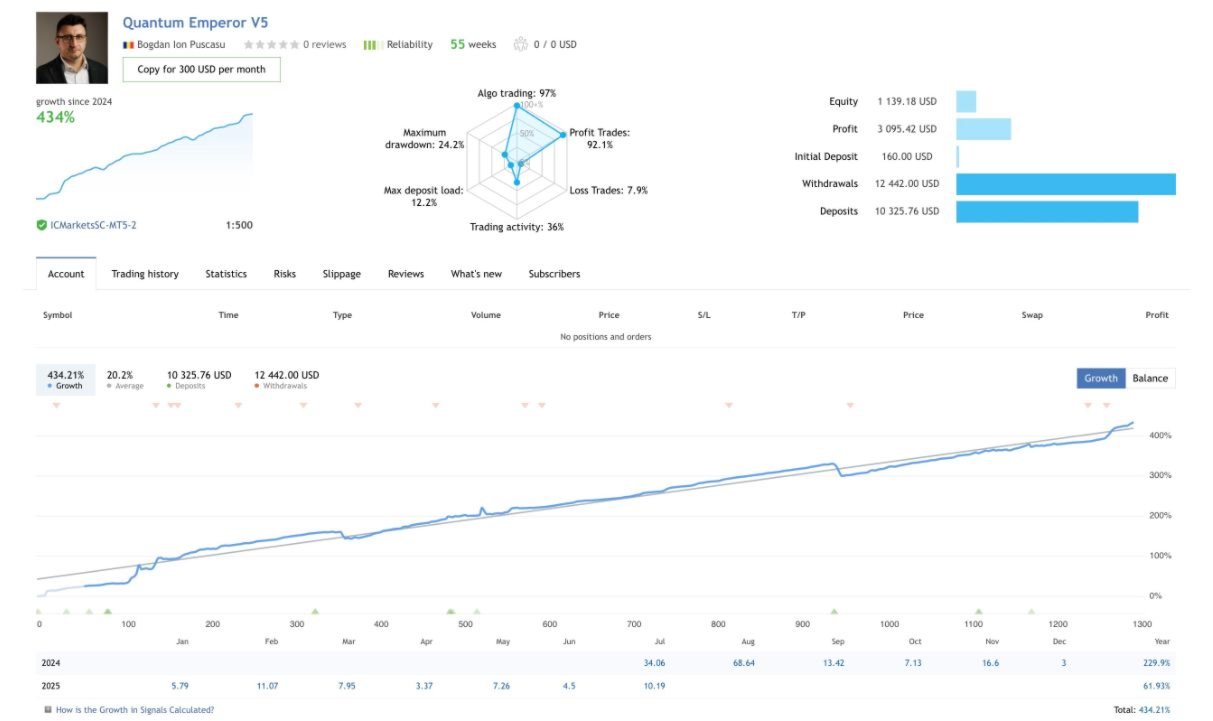Toggle the 10 325.76 USD Deposits series
This screenshot has width=1213, height=721.
[199, 380]
